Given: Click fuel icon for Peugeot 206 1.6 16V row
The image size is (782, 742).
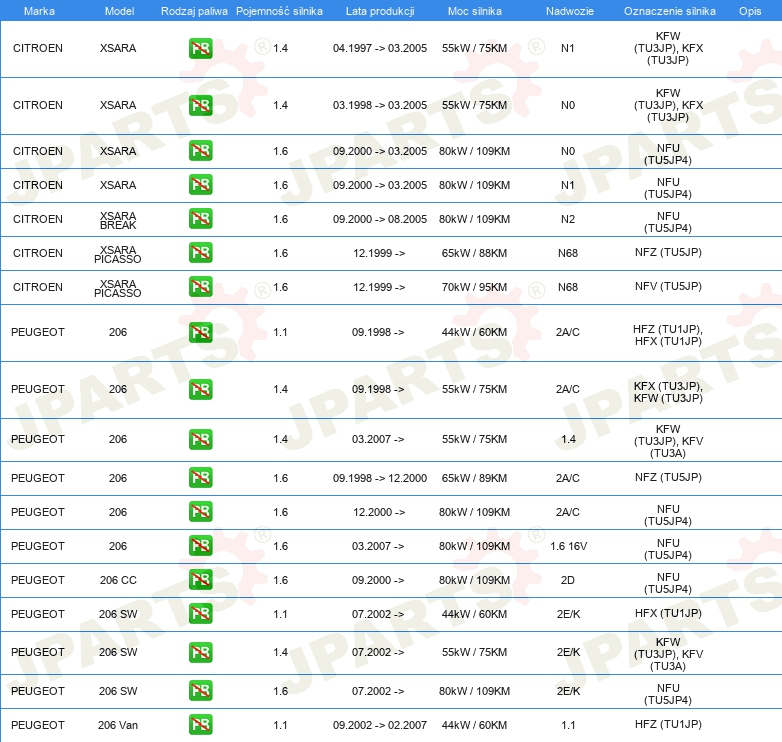Looking at the screenshot, I should coord(200,546).
